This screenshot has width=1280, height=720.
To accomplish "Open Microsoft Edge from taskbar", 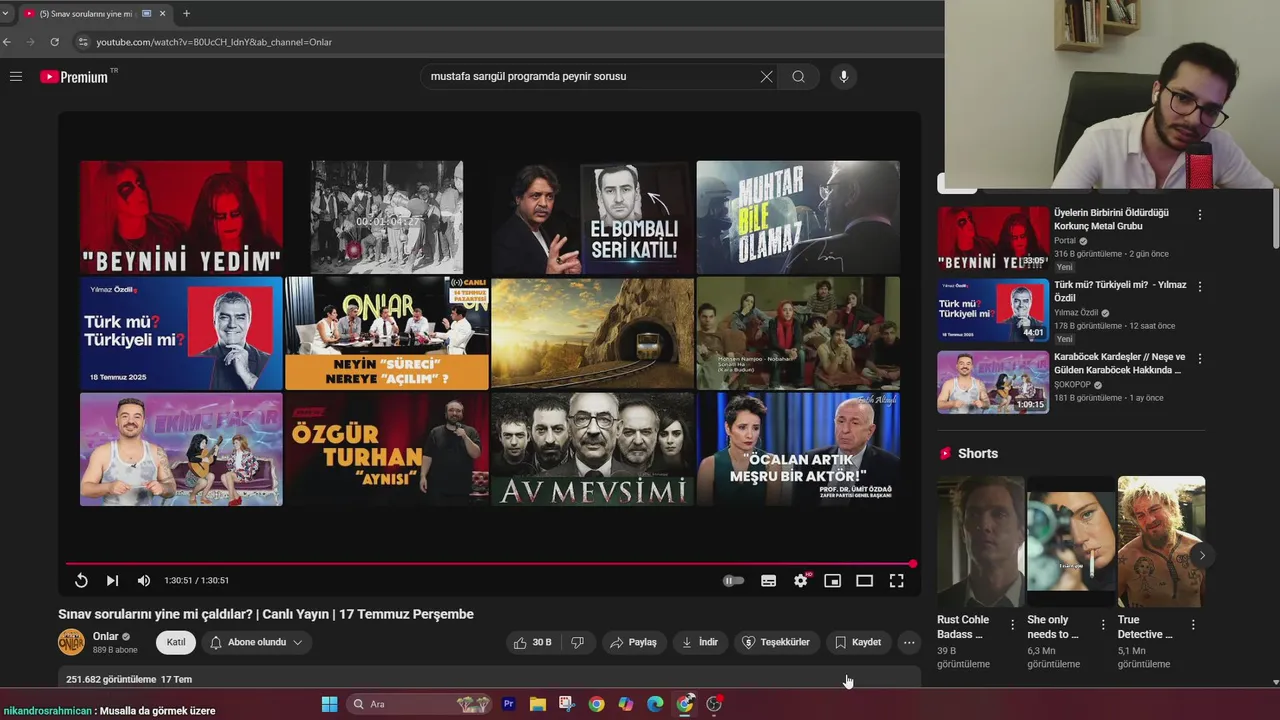I will [x=655, y=704].
